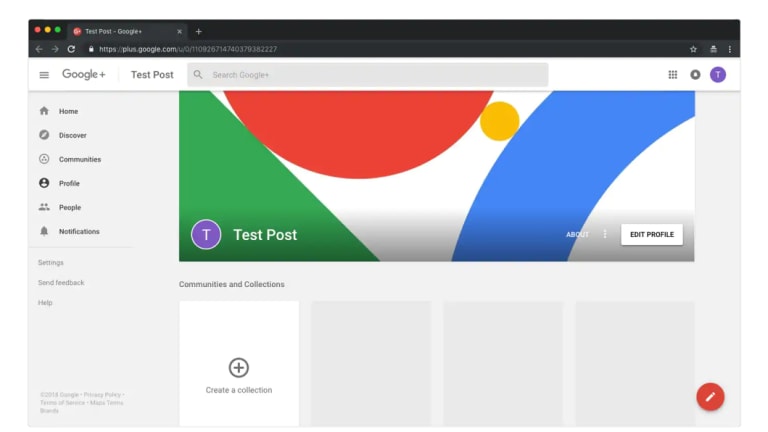The height and width of the screenshot is (432, 768).
Task: Click the plus icon in collection card
Action: [x=239, y=367]
